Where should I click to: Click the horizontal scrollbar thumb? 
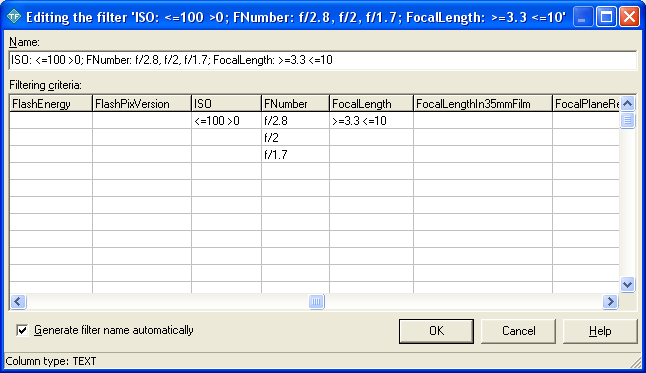point(316,302)
